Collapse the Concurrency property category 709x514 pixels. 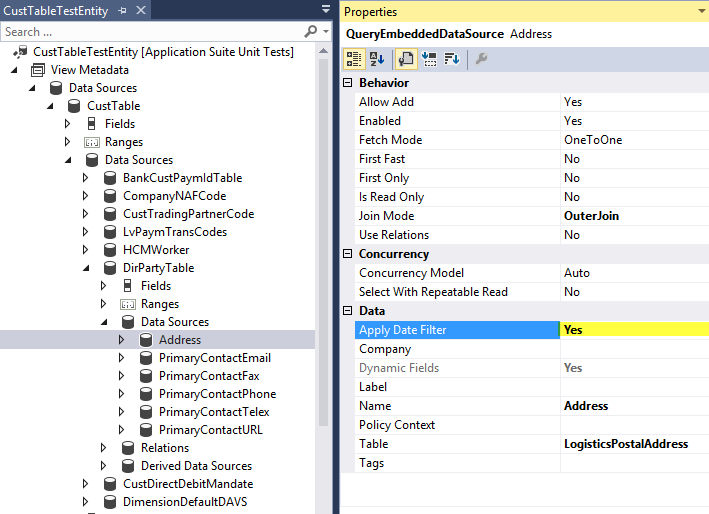coord(348,254)
